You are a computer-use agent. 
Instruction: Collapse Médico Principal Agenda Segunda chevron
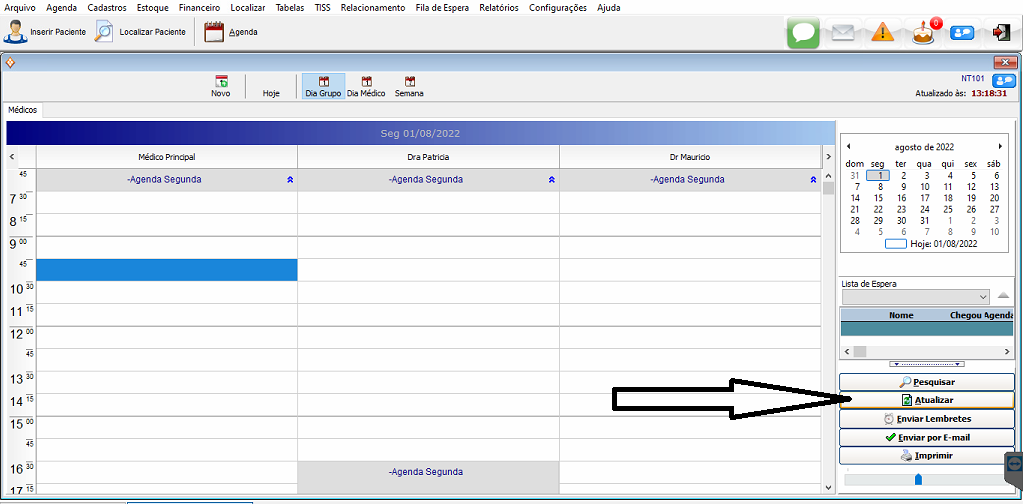[289, 180]
